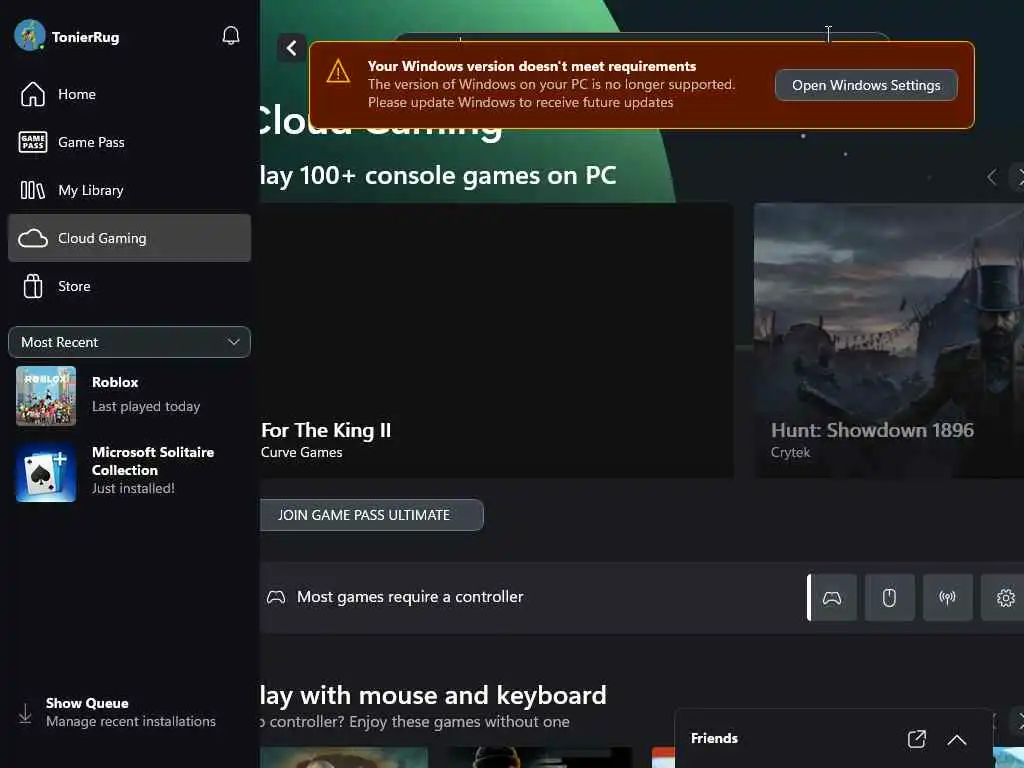Open My Library section

point(129,190)
